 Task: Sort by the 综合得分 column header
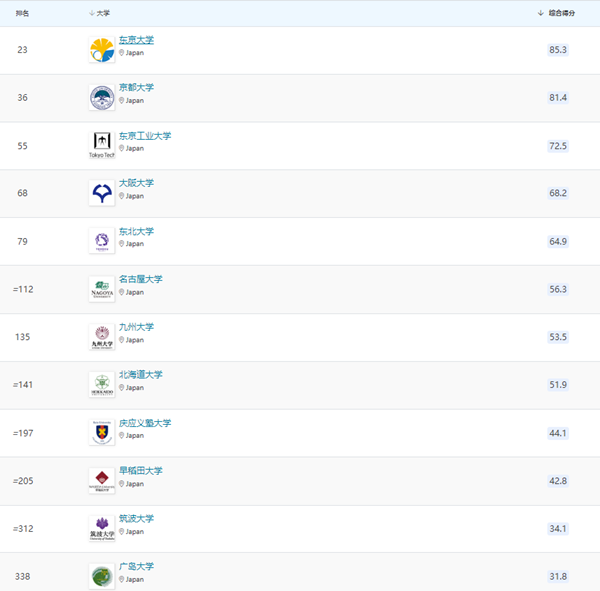(x=556, y=13)
